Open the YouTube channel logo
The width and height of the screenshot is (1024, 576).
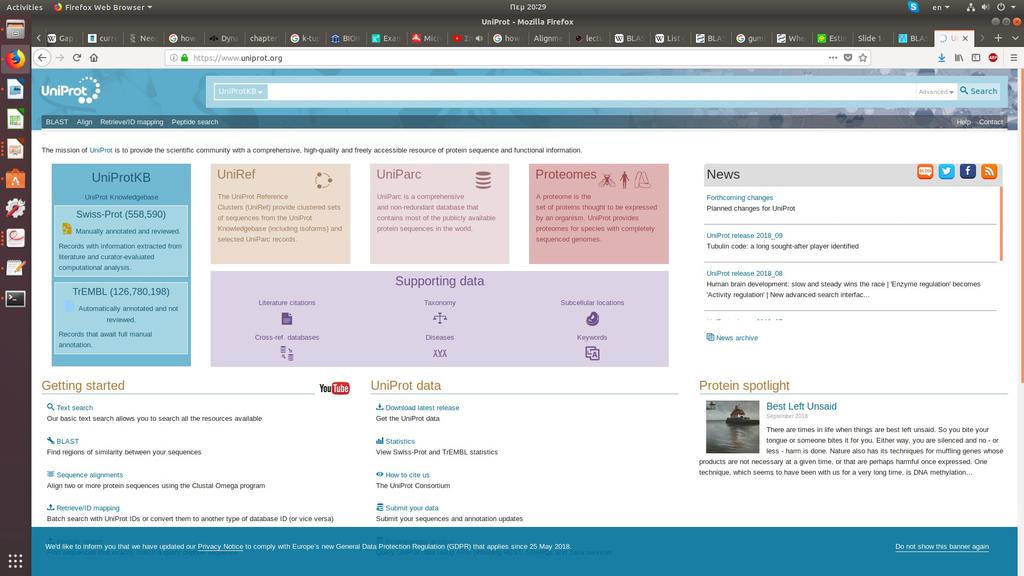334,389
